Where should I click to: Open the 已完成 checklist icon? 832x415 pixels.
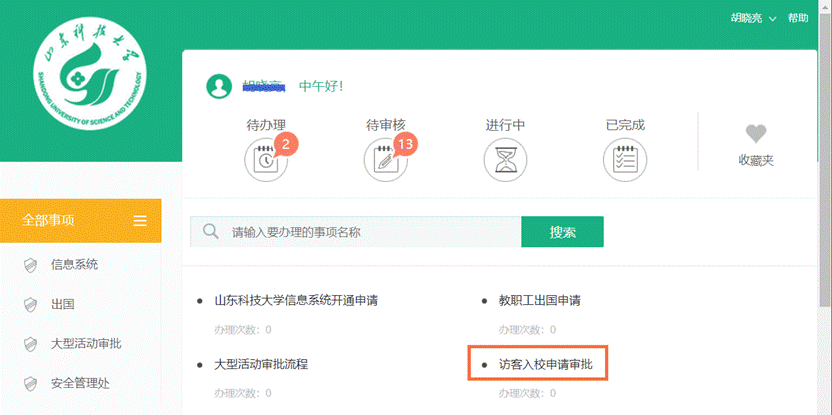pyautogui.click(x=625, y=159)
